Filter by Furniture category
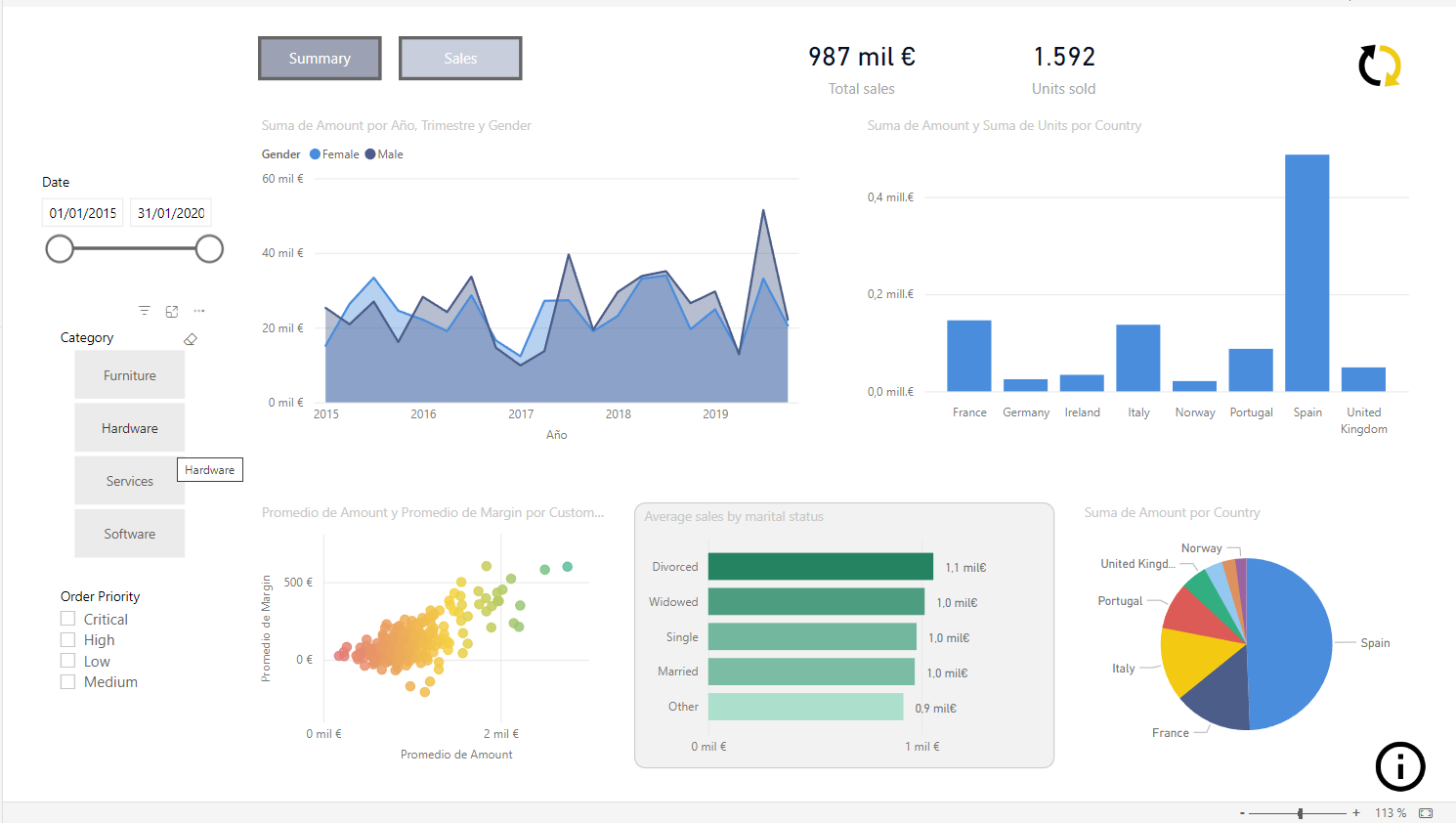The height and width of the screenshot is (823, 1456). (130, 375)
